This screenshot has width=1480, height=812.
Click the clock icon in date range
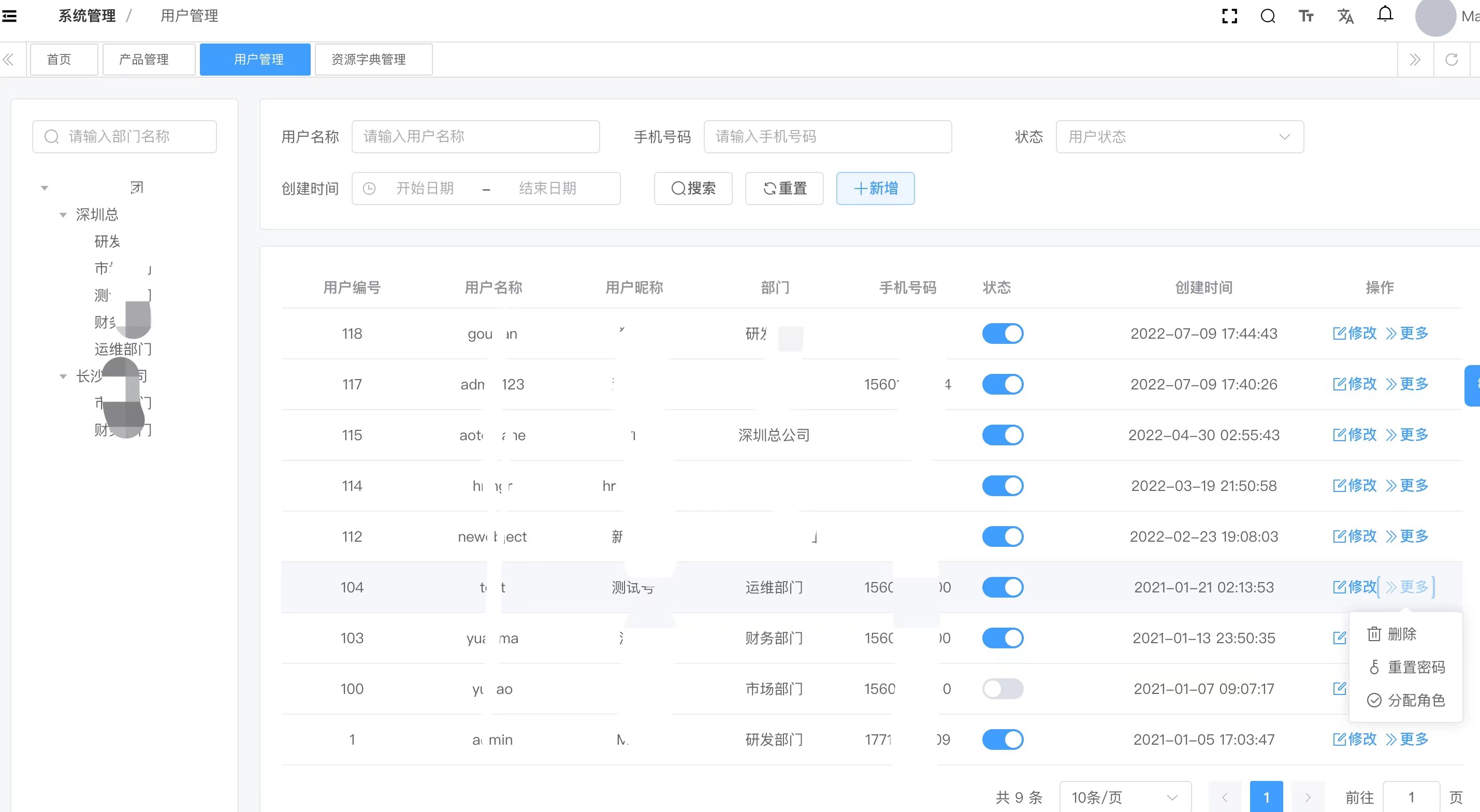pyautogui.click(x=369, y=189)
